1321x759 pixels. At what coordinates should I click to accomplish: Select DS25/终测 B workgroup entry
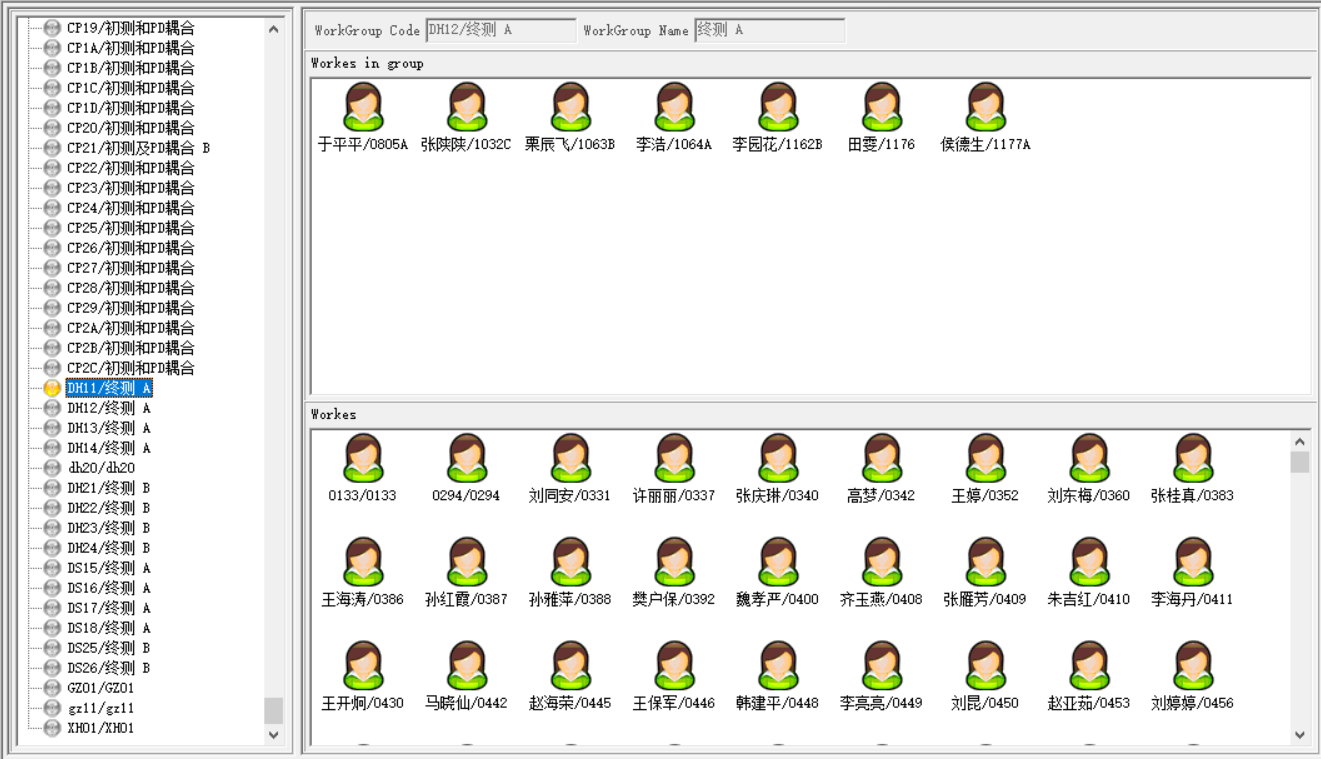click(x=108, y=648)
